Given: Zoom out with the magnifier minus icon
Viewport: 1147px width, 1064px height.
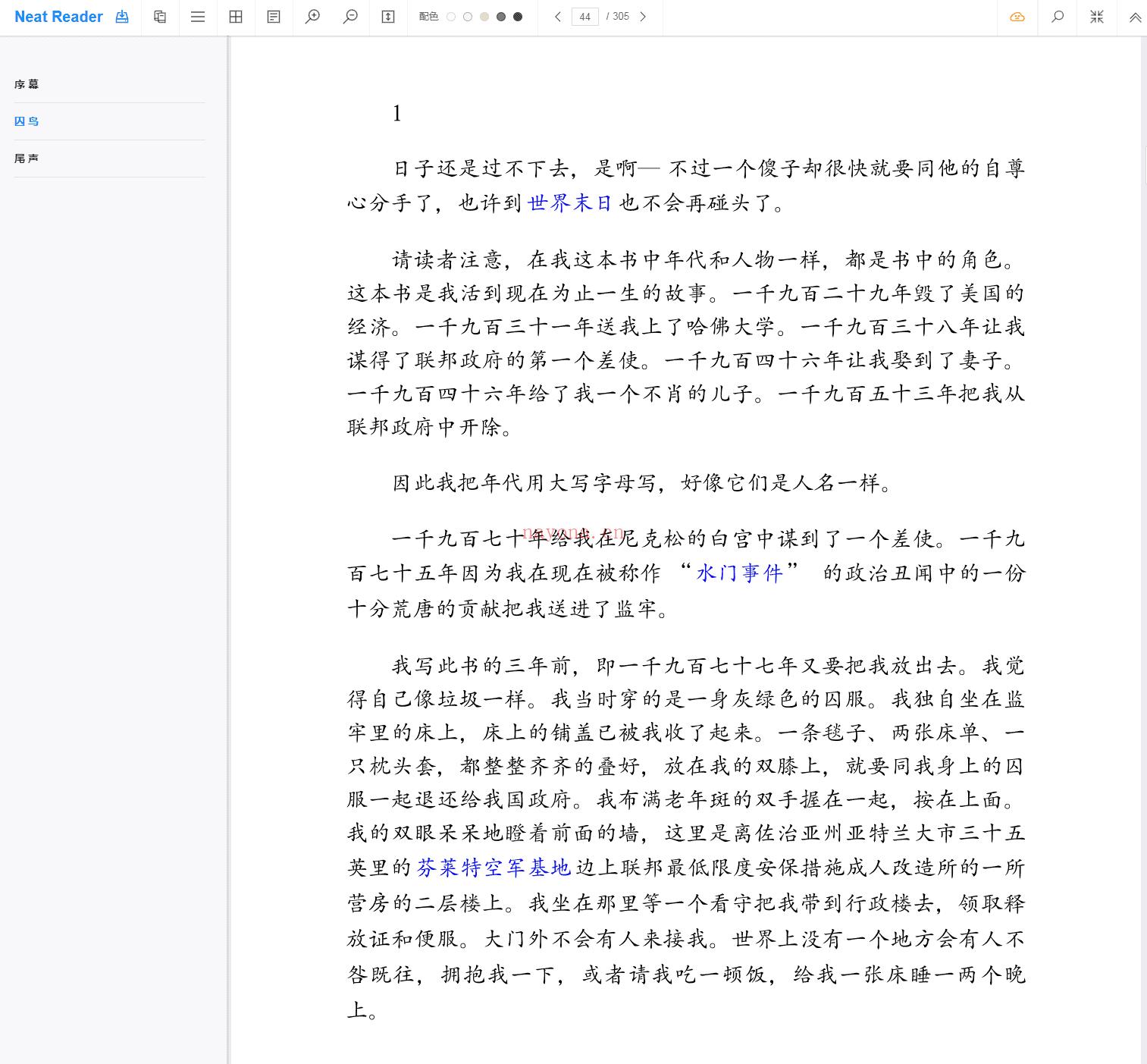Looking at the screenshot, I should point(350,17).
